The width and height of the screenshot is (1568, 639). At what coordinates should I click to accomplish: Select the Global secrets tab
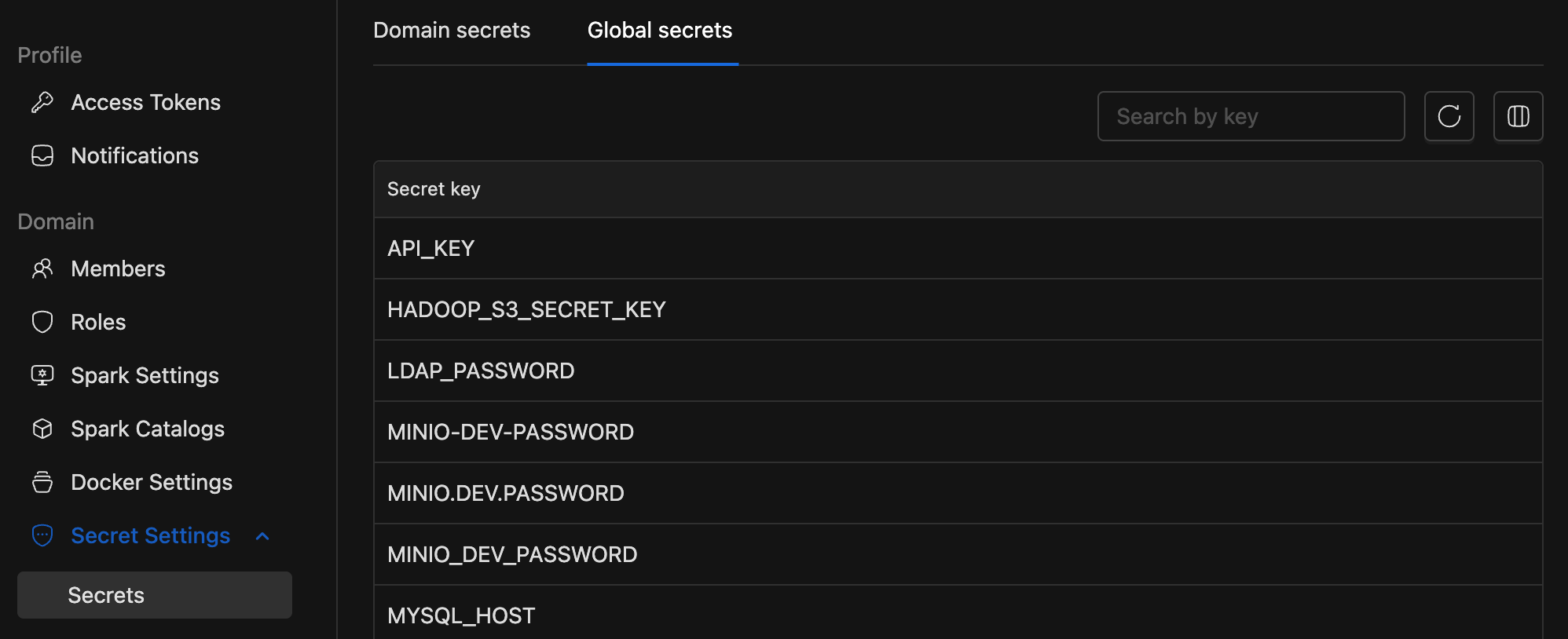(659, 30)
